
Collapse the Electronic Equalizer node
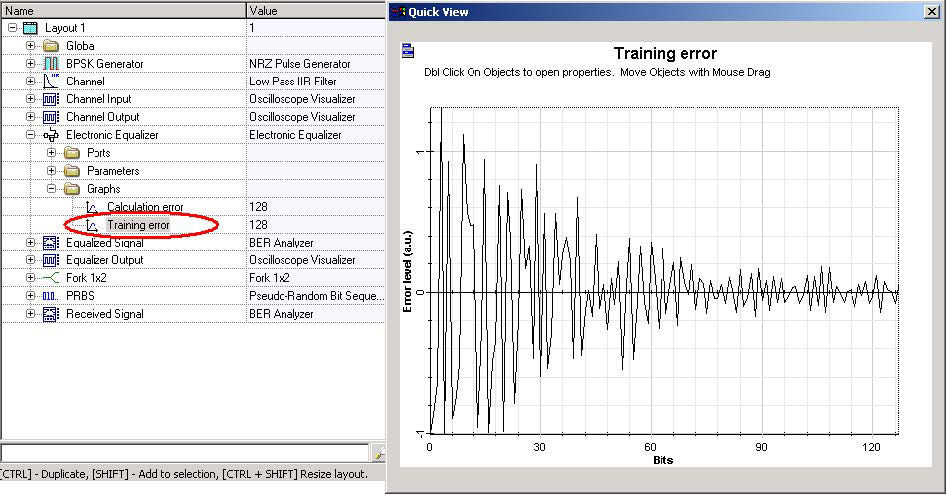30,135
